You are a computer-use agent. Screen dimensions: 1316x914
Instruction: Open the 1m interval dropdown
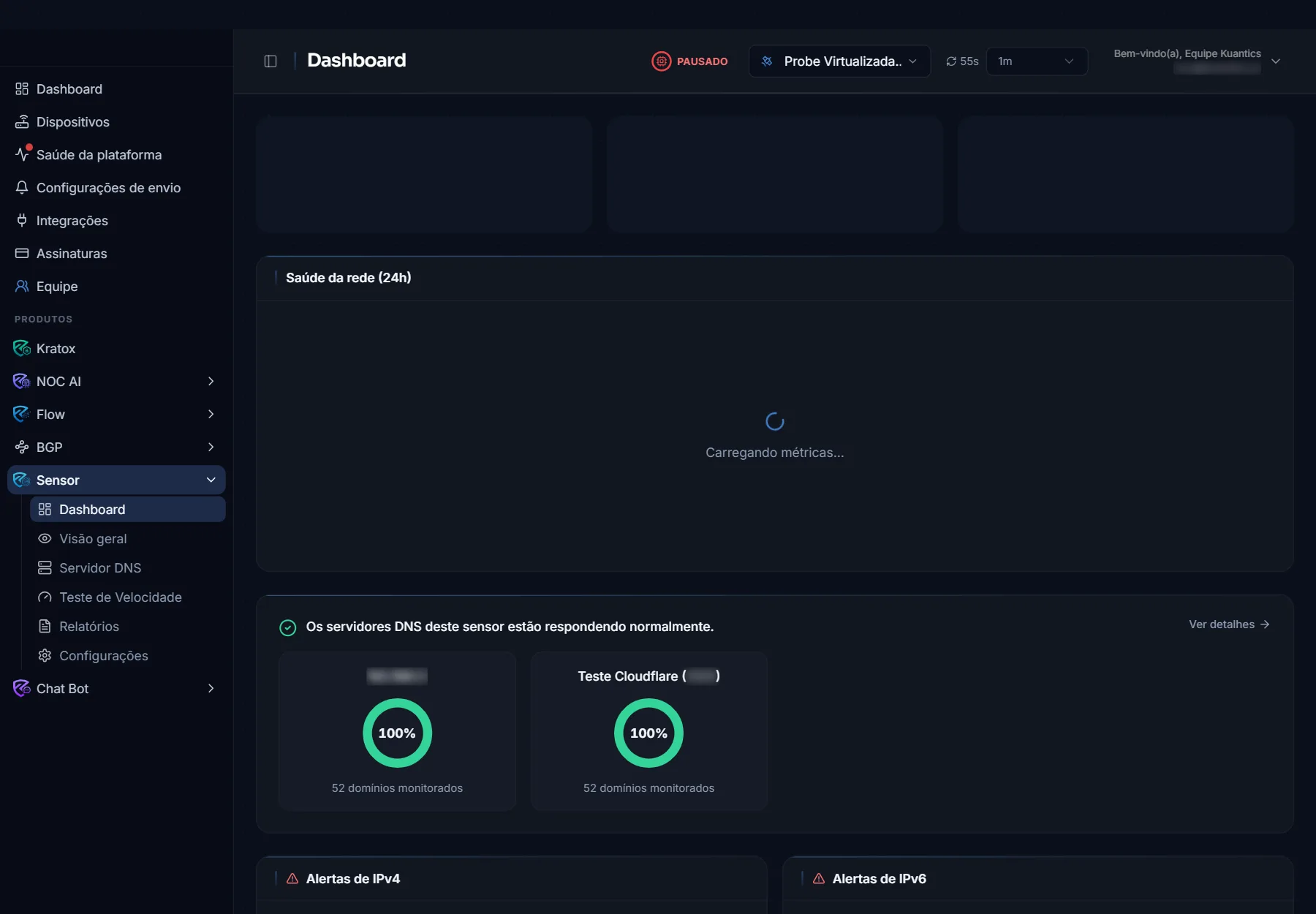tap(1037, 61)
